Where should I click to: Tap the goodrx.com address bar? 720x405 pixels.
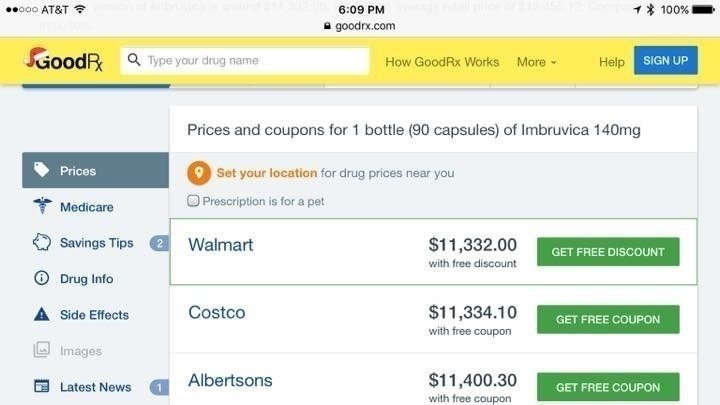point(360,25)
